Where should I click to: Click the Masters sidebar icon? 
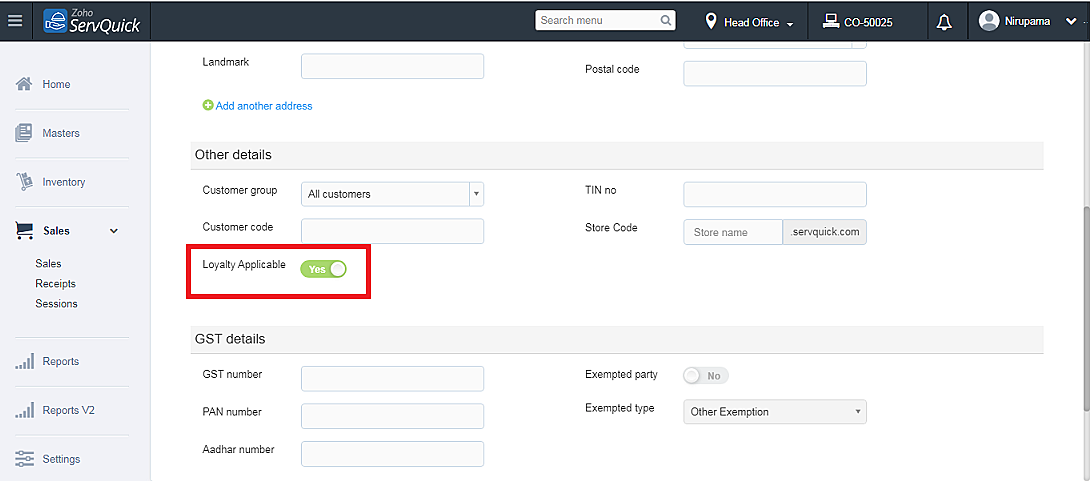[x=25, y=133]
